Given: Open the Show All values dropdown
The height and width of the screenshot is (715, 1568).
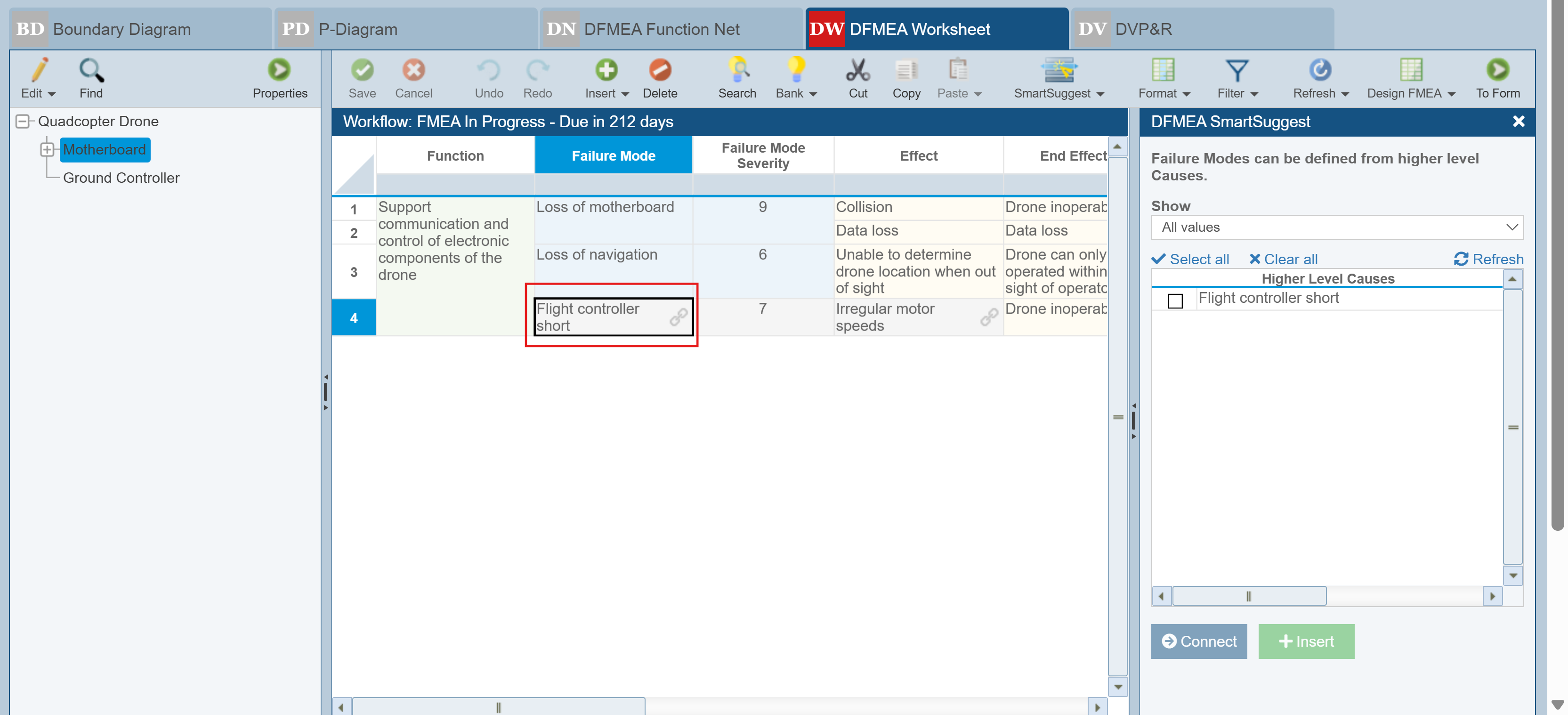Looking at the screenshot, I should click(x=1337, y=227).
